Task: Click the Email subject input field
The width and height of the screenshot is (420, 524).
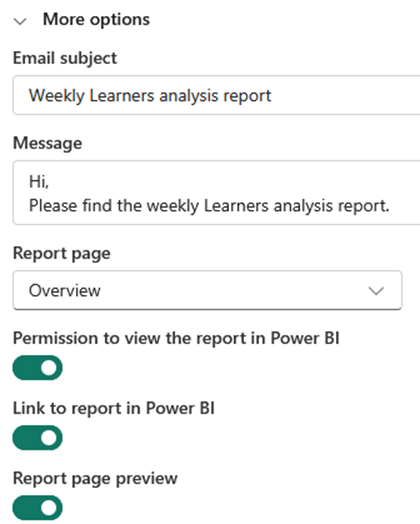Action: point(217,95)
